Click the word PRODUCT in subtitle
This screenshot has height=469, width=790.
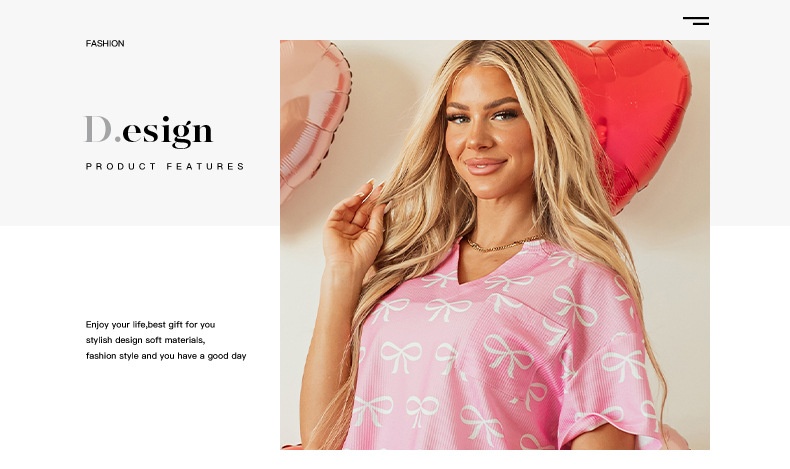[121, 166]
